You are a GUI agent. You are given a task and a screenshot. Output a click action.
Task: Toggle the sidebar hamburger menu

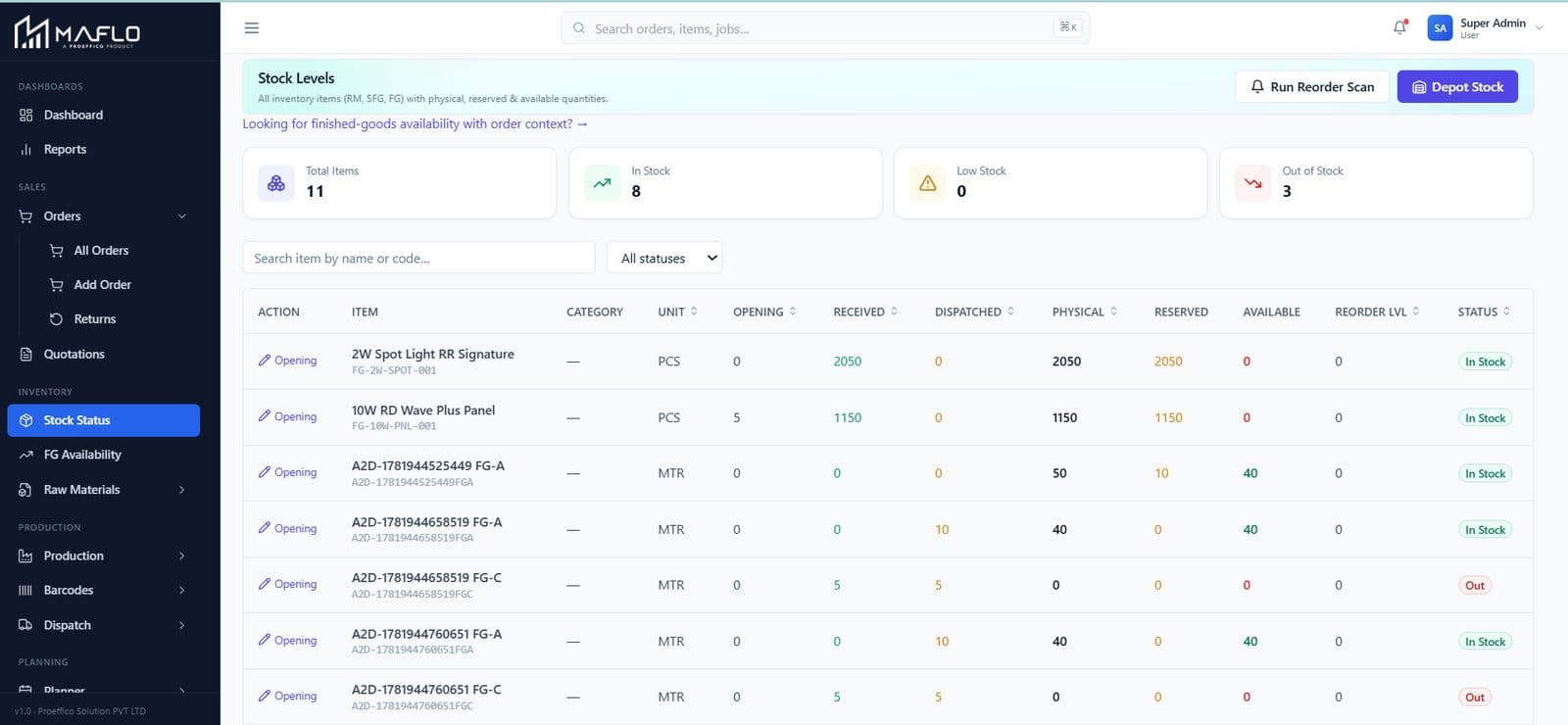(252, 28)
